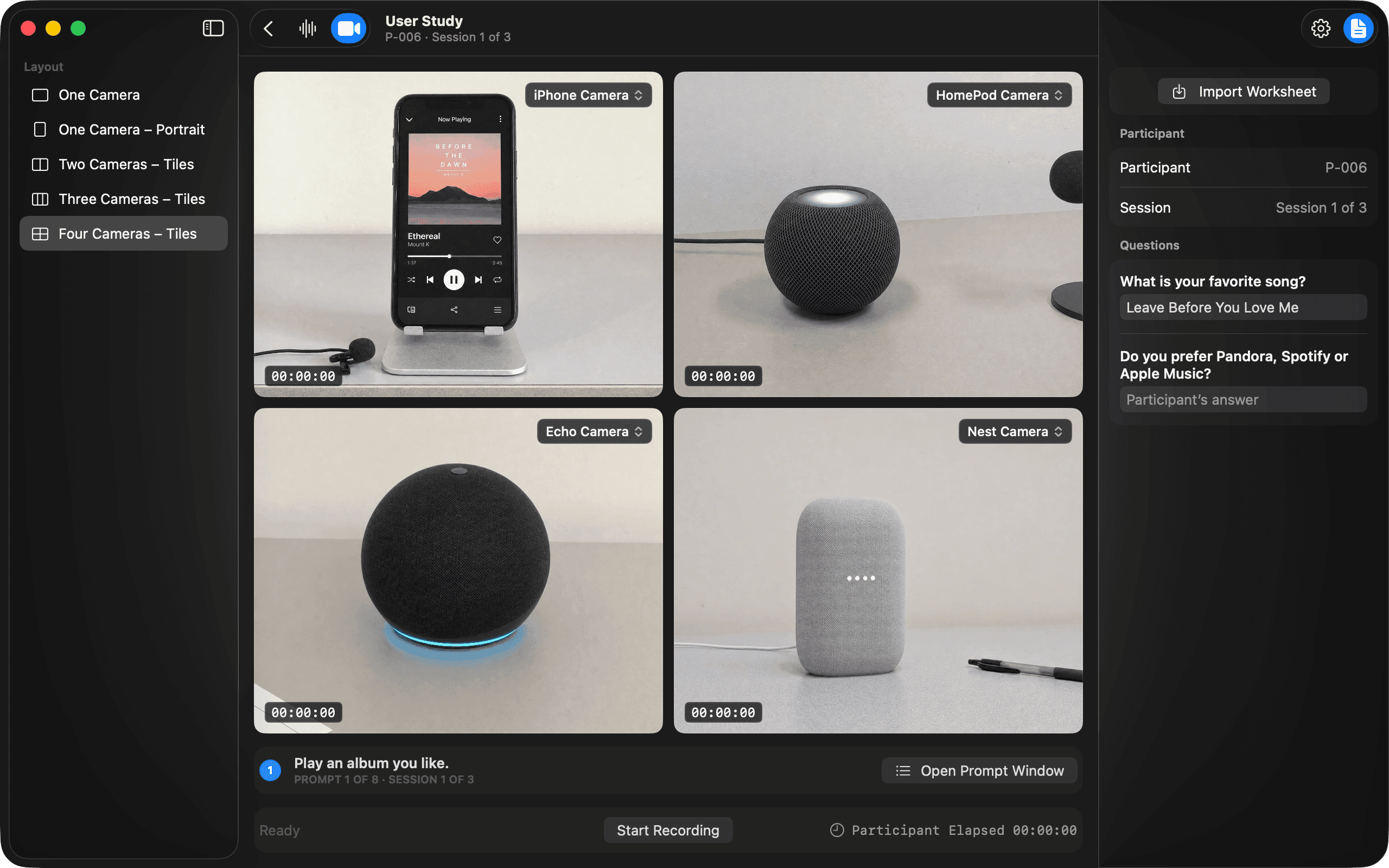Image resolution: width=1389 pixels, height=868 pixels.
Task: Choose Three Cameras – Tiles layout
Action: coord(123,199)
